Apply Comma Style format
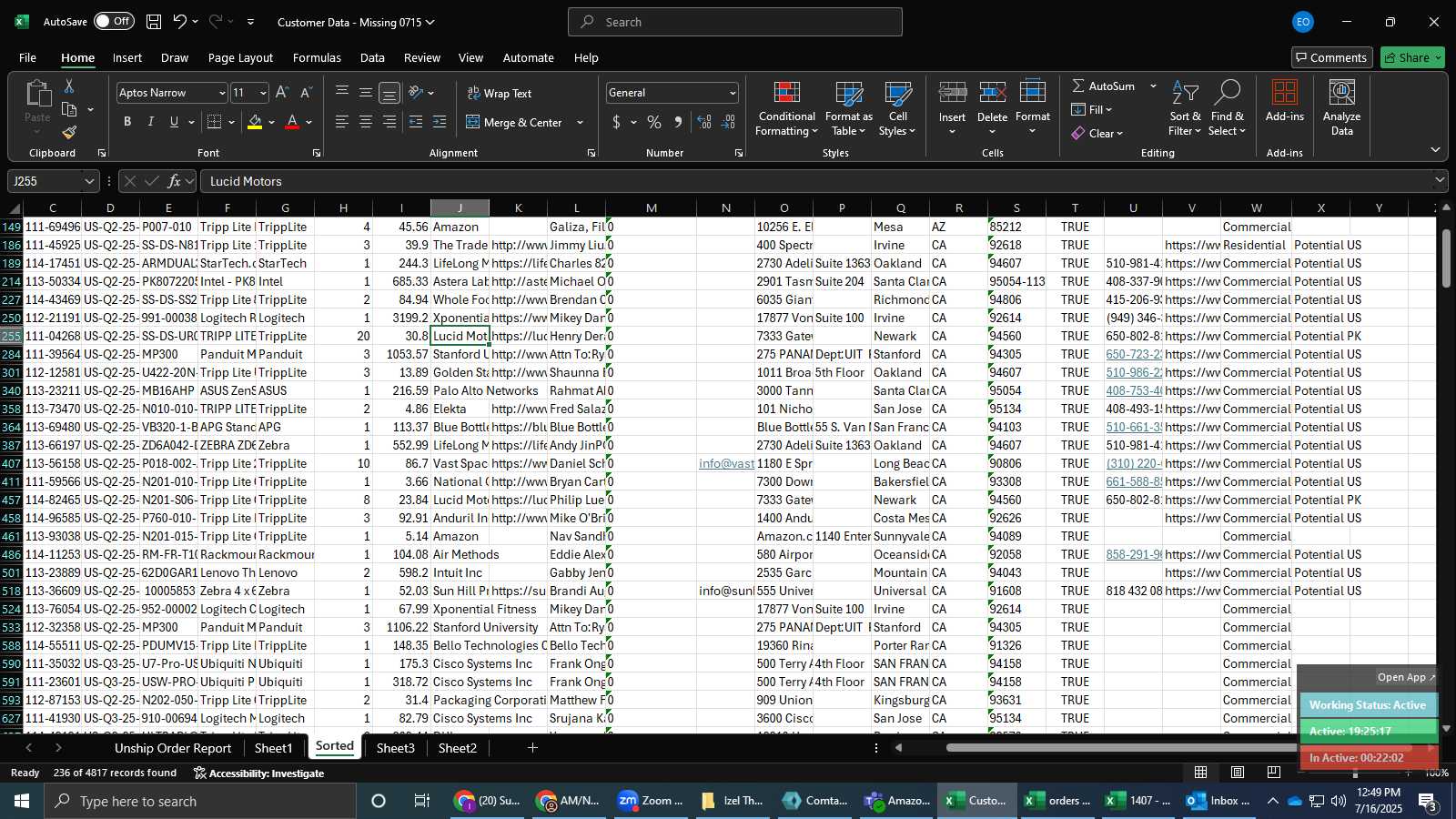Screen dimensions: 1456x819 (x=678, y=122)
